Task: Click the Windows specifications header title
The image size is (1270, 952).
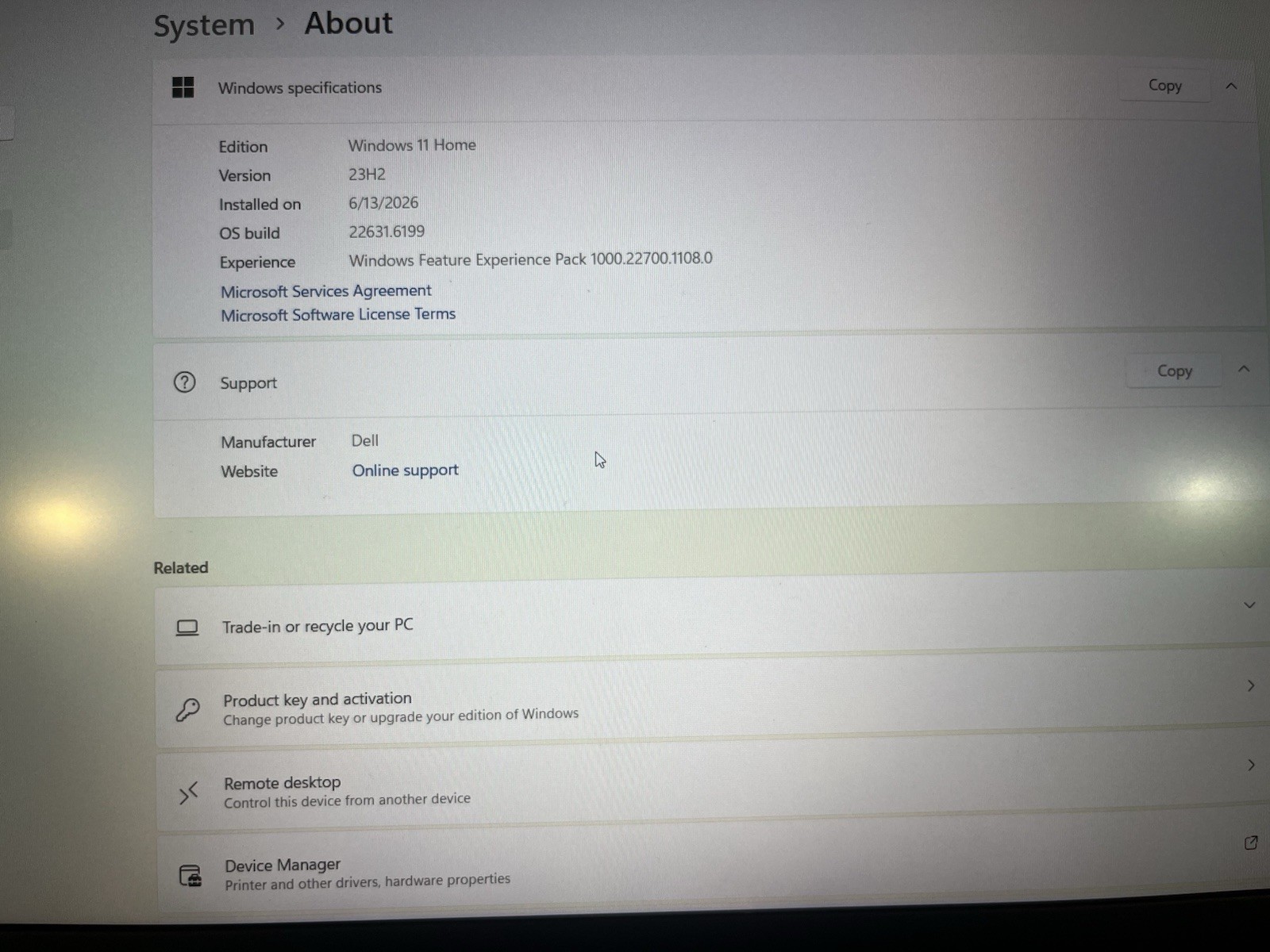Action: tap(300, 87)
